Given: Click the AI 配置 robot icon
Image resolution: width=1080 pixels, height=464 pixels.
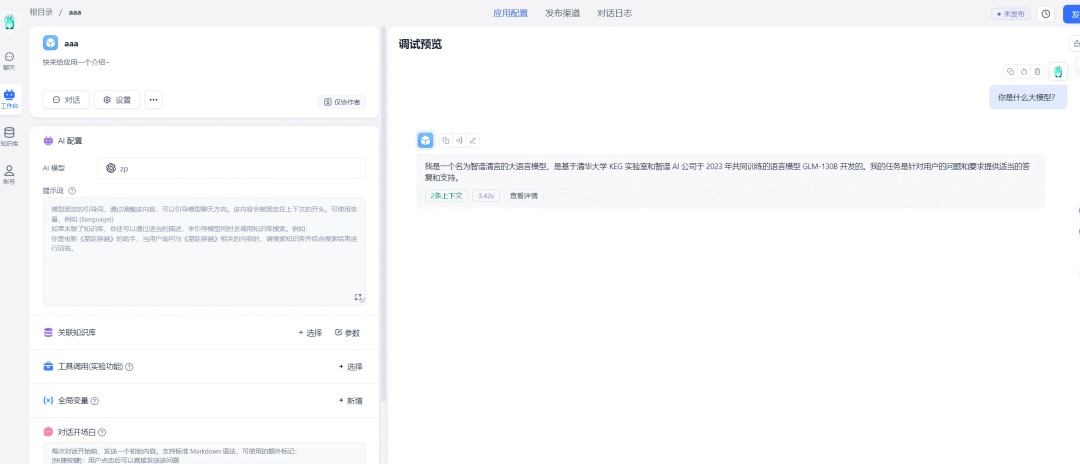Looking at the screenshot, I should tap(48, 140).
